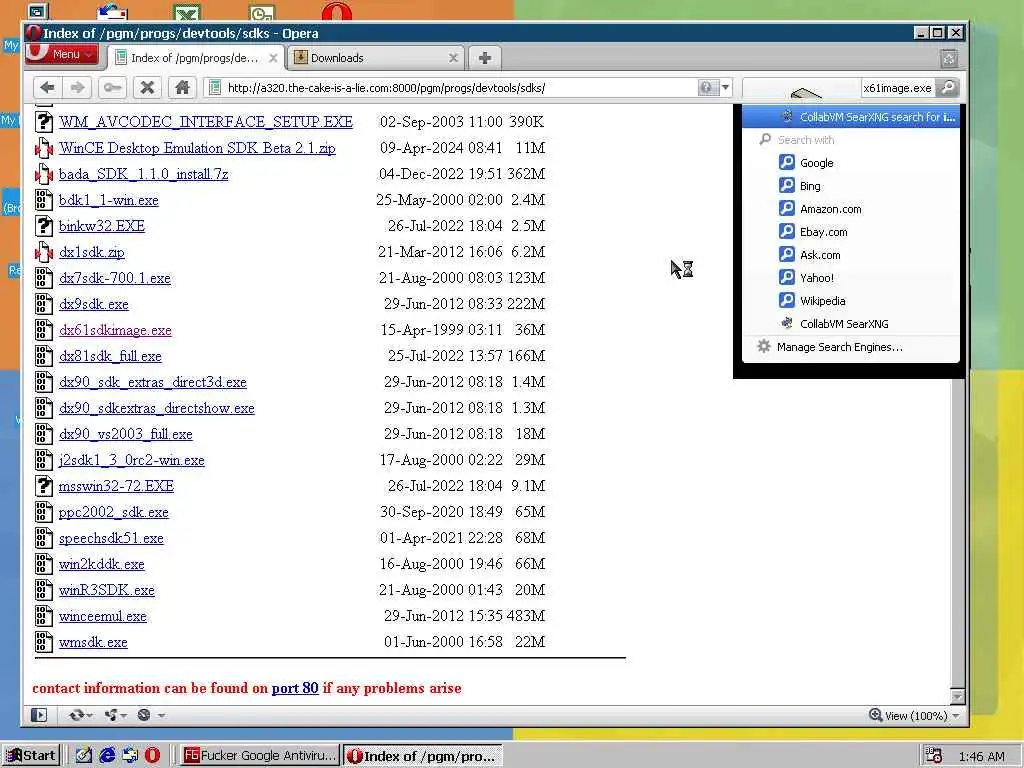
Task: Click scrollbar down arrow of the page
Action: [x=957, y=696]
